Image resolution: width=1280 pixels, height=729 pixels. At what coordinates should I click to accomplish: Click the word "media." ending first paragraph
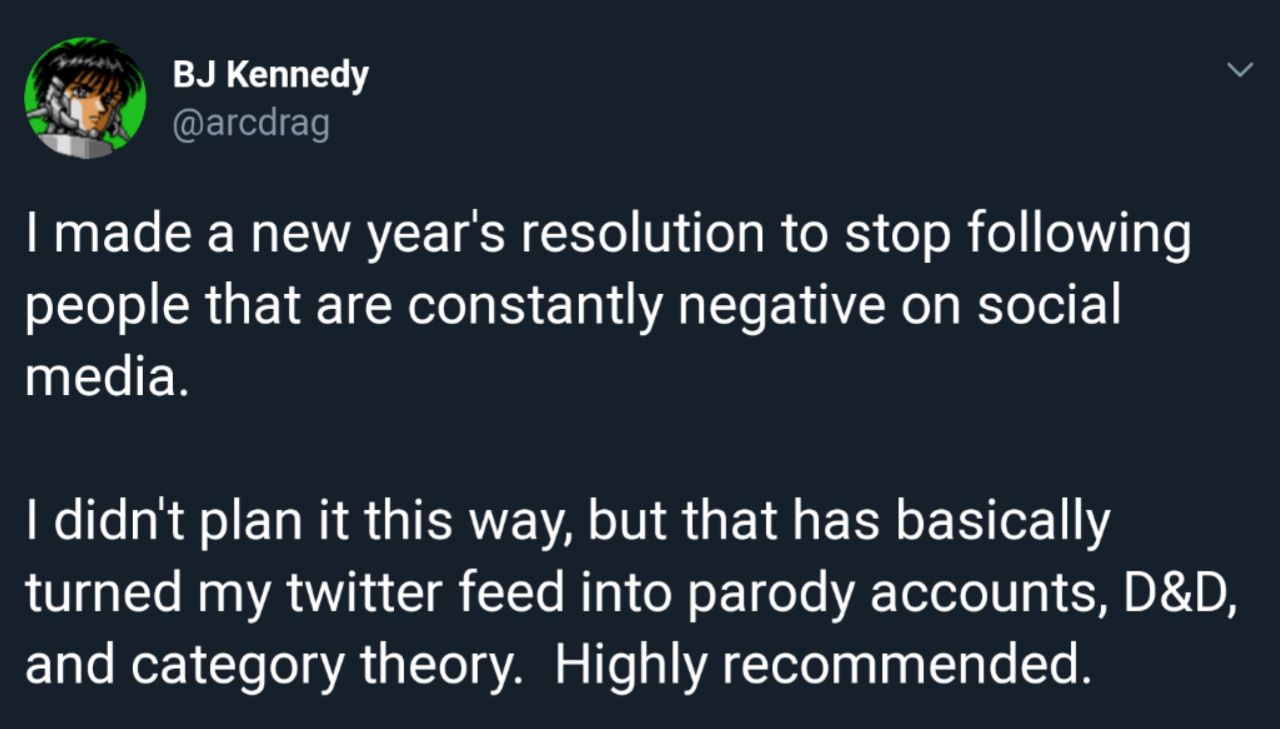107,378
